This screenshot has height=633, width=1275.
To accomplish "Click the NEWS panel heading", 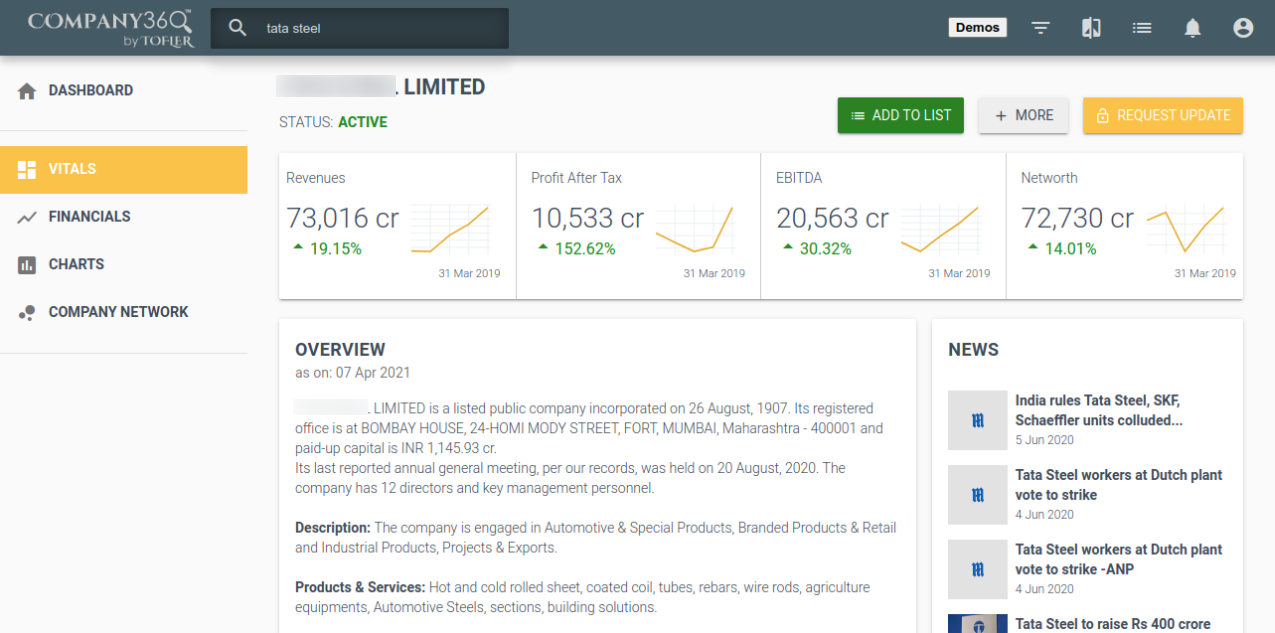I will pyautogui.click(x=973, y=350).
